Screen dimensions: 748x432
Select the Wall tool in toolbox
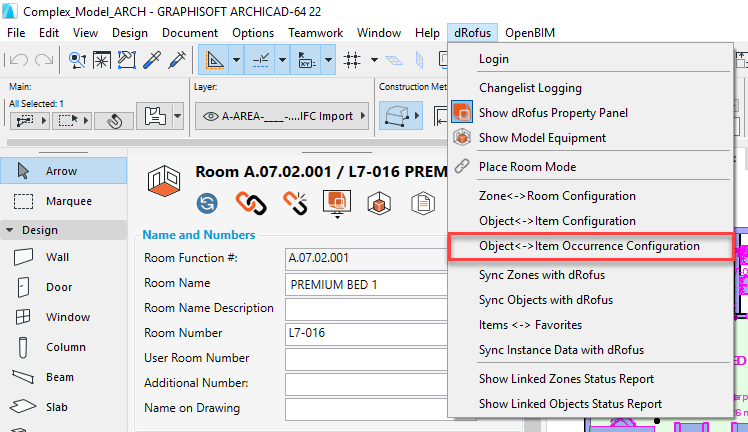pos(58,257)
